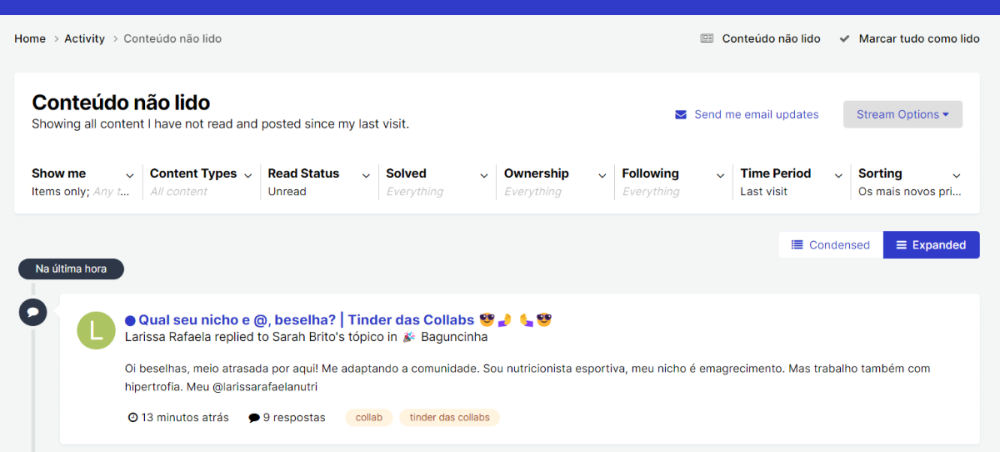Click the 'tinder das collabs' tag
This screenshot has width=1000, height=452.
(449, 418)
